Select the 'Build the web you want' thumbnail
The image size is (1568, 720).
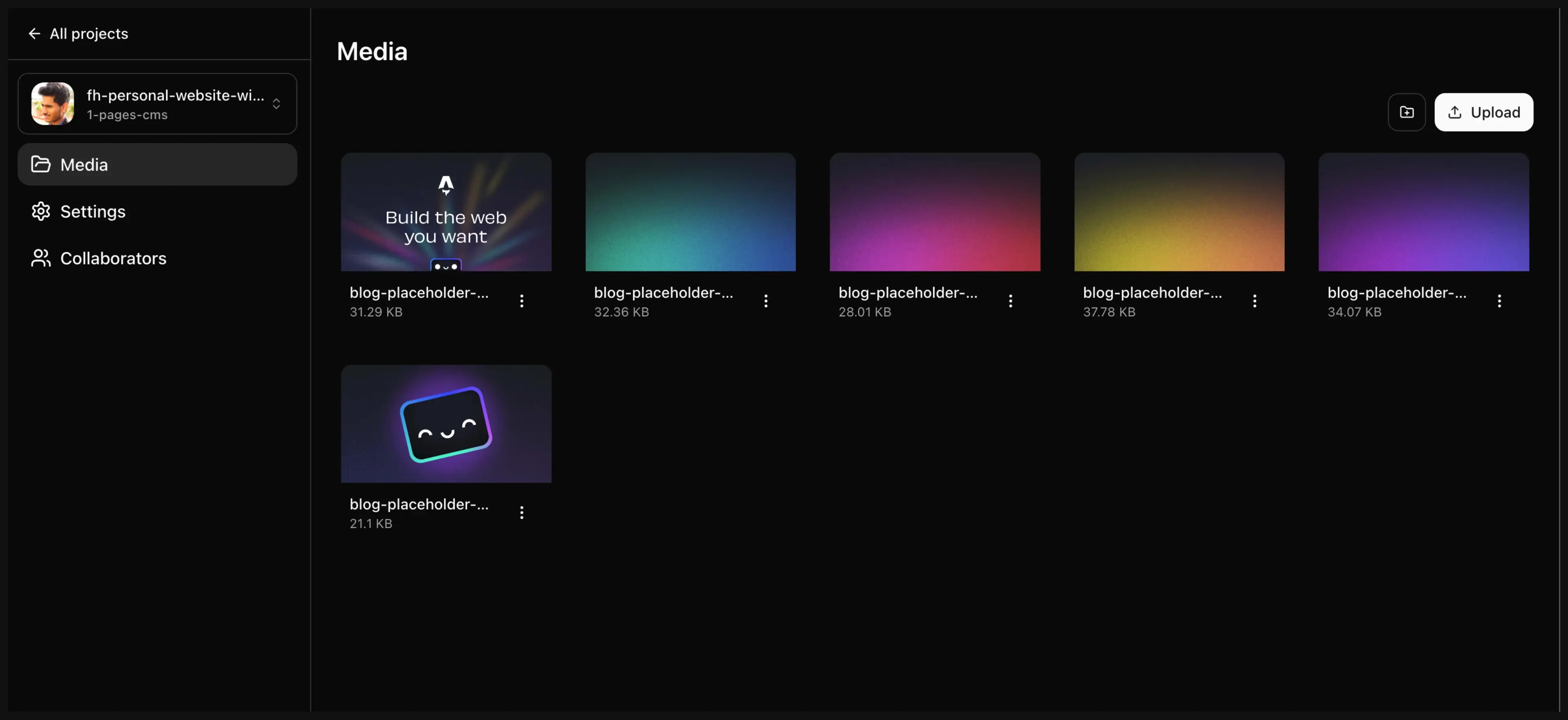[446, 212]
